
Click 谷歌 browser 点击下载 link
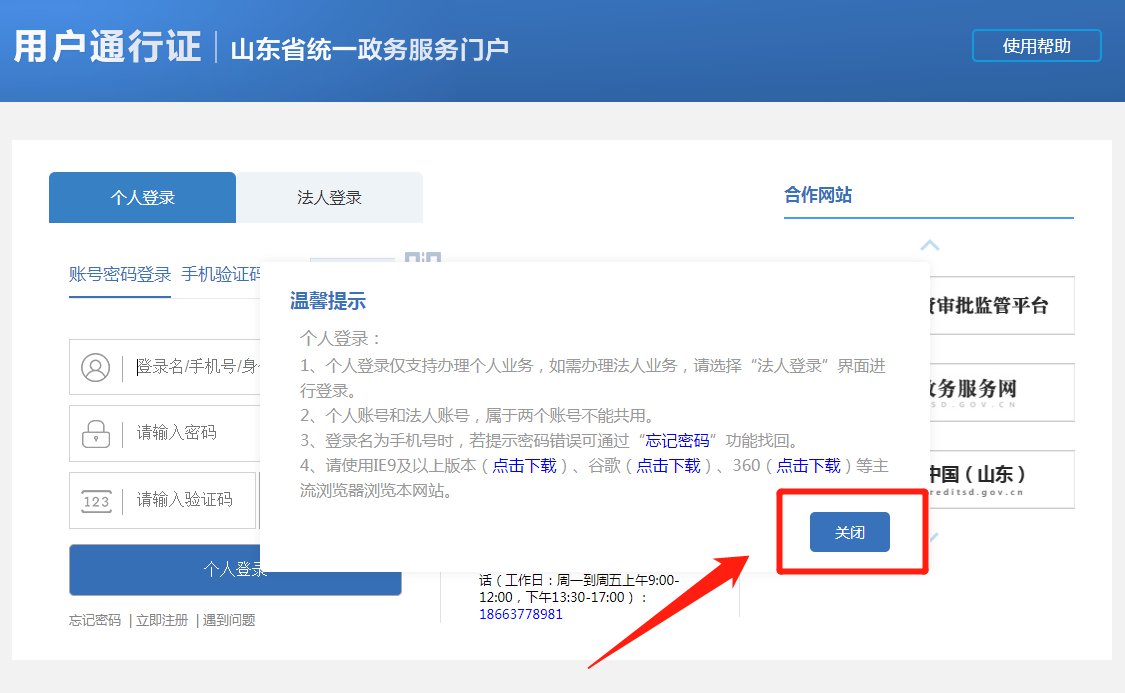(x=668, y=466)
